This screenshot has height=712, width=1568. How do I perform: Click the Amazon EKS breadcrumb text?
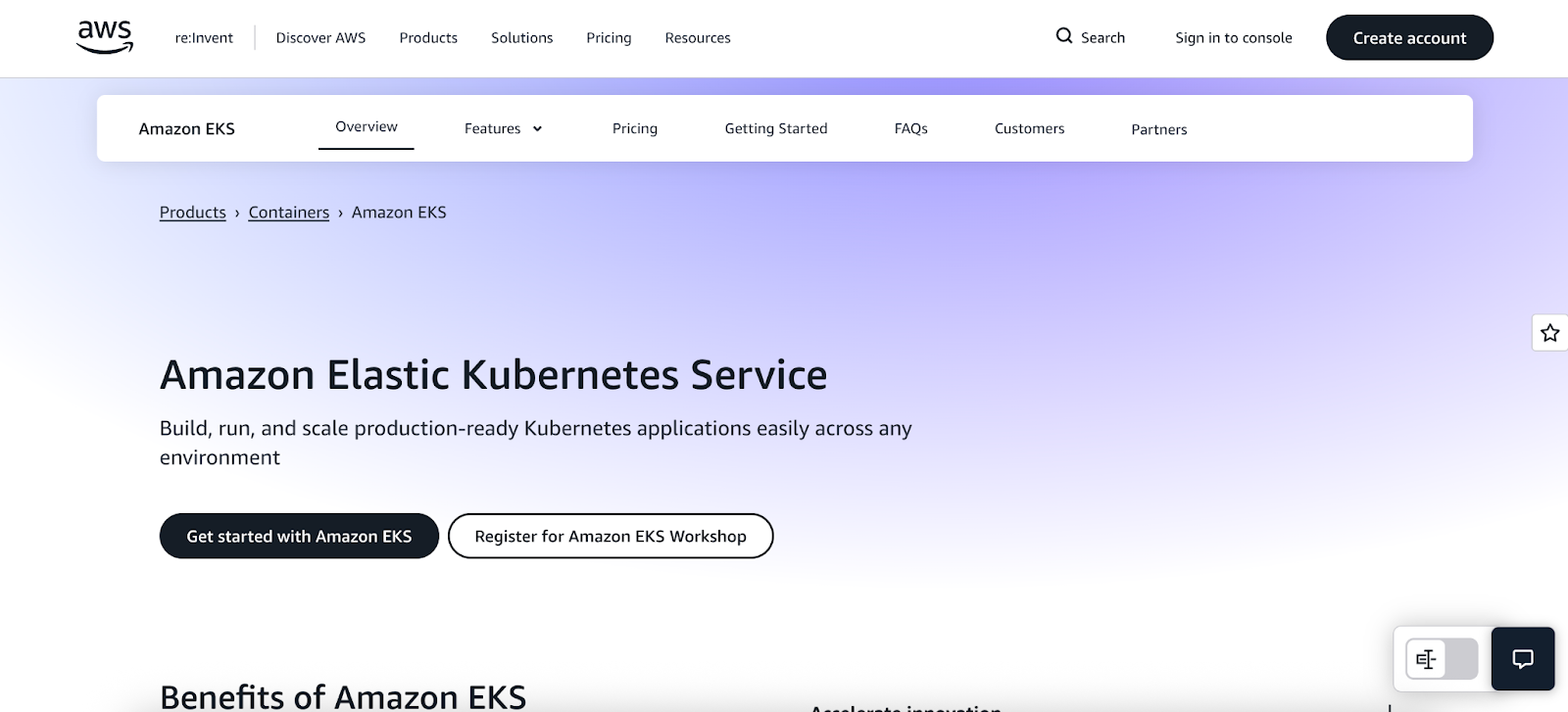(x=399, y=213)
